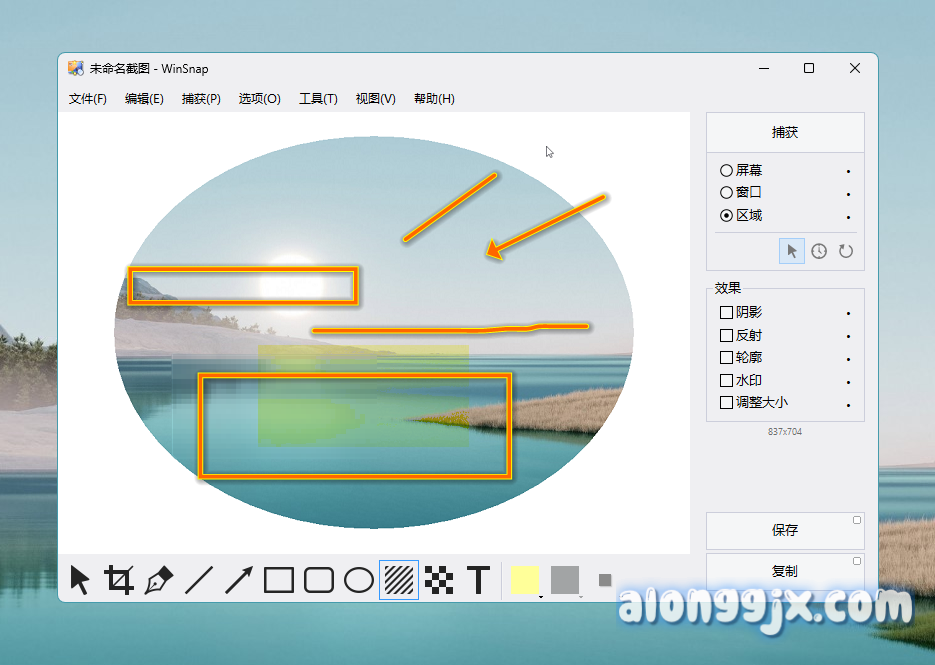Select the 窗口 capture mode radio button
The image size is (935, 665).
point(727,192)
